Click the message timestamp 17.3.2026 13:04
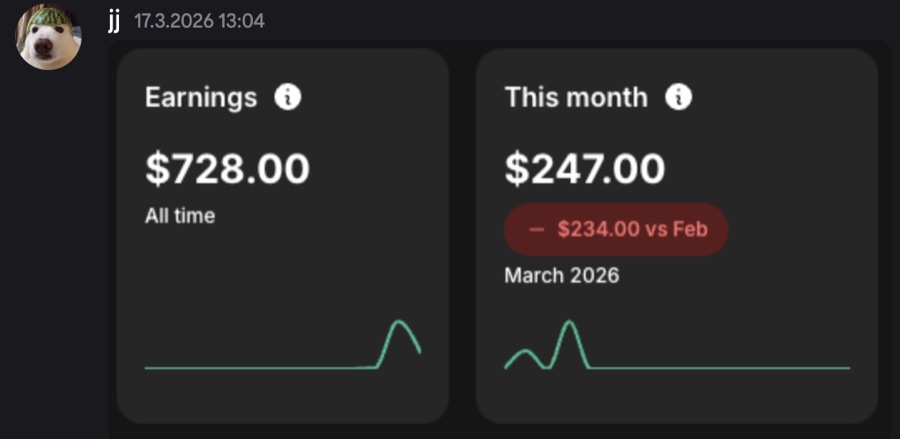The width and height of the screenshot is (900, 439). pyautogui.click(x=199, y=22)
